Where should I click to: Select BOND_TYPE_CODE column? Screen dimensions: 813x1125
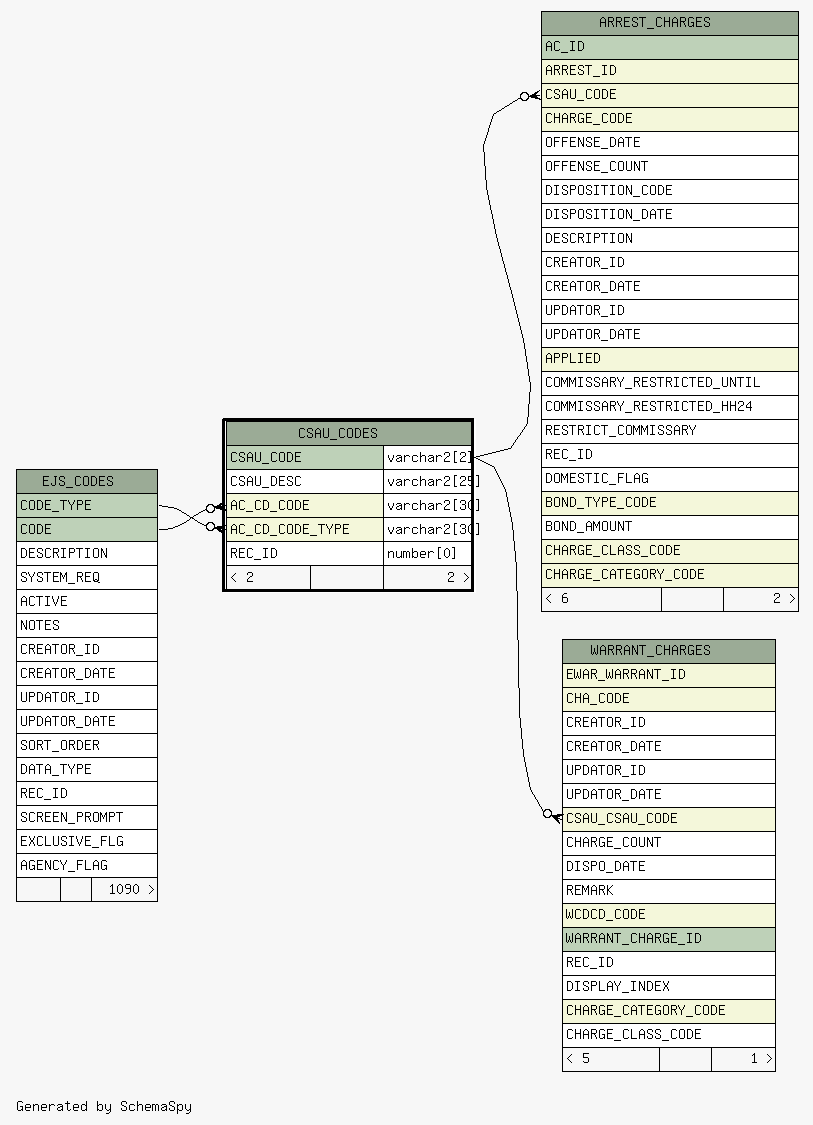[x=669, y=503]
